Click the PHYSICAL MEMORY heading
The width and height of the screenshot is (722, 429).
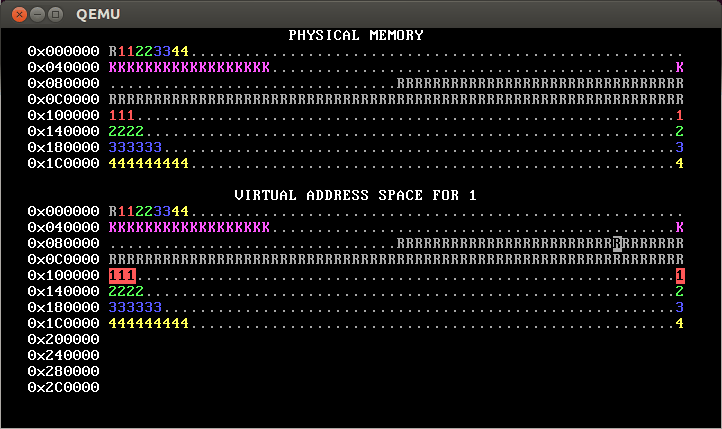356,35
